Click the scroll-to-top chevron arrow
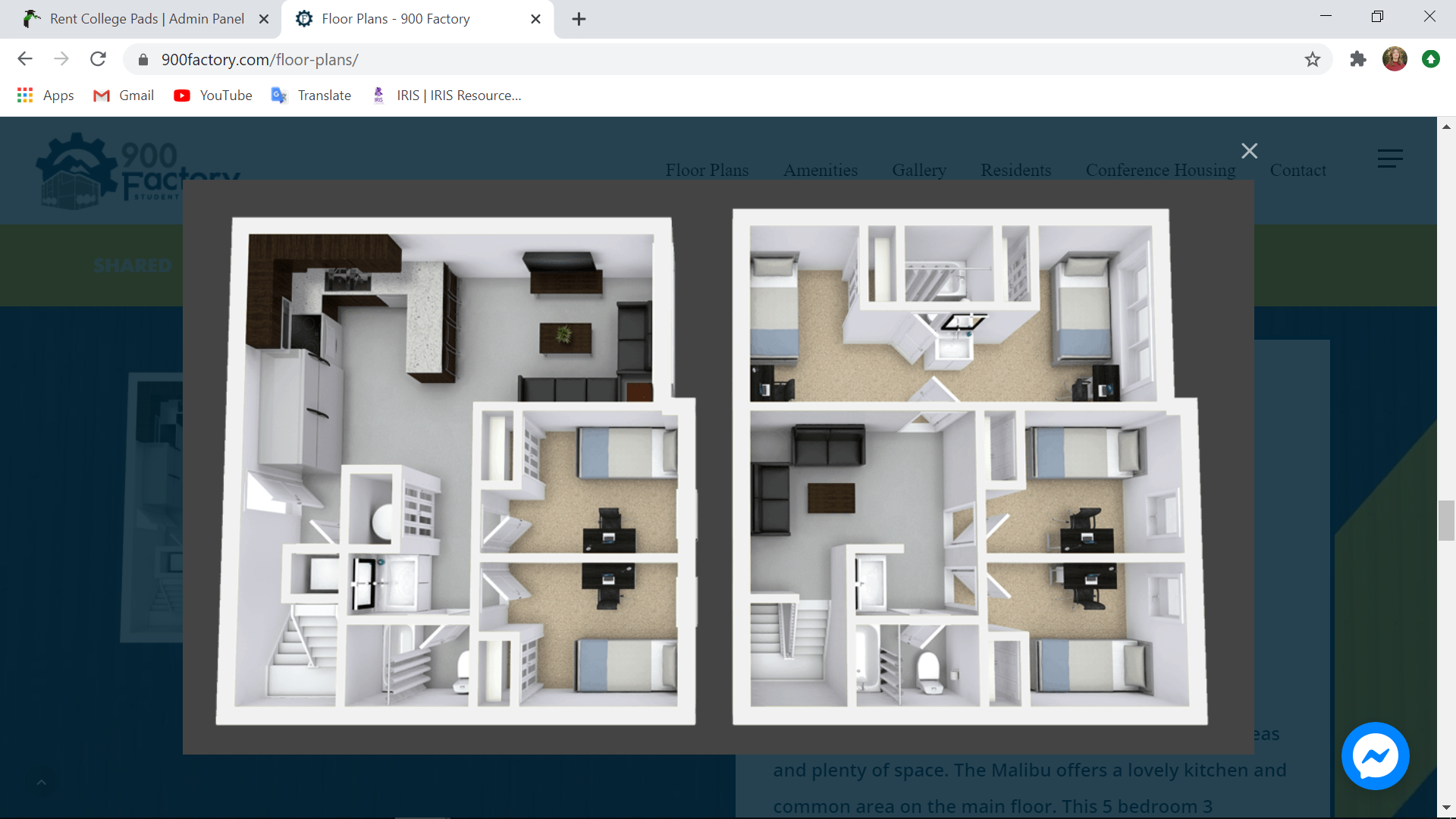The width and height of the screenshot is (1456, 819). pyautogui.click(x=42, y=782)
